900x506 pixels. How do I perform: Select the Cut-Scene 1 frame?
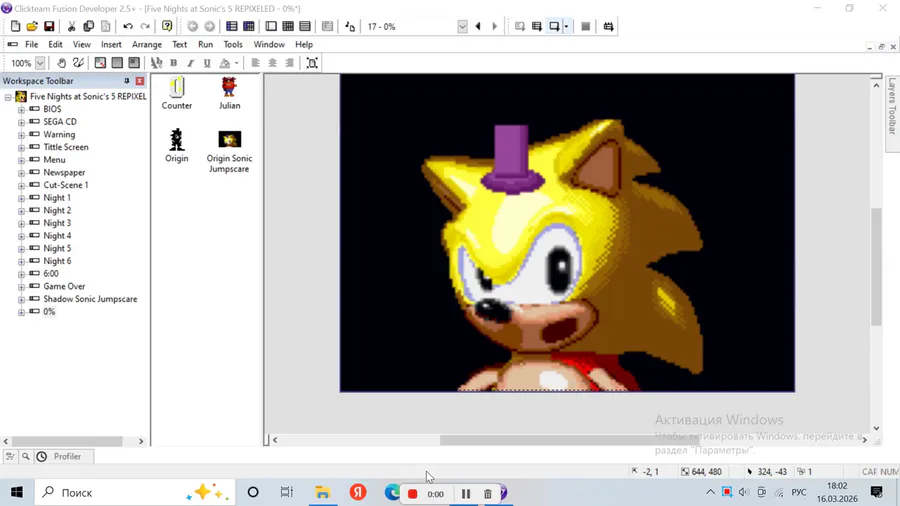[x=65, y=185]
